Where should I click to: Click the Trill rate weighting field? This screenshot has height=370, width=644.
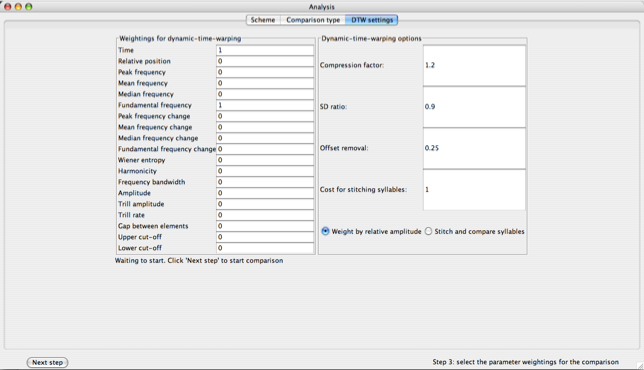(265, 215)
